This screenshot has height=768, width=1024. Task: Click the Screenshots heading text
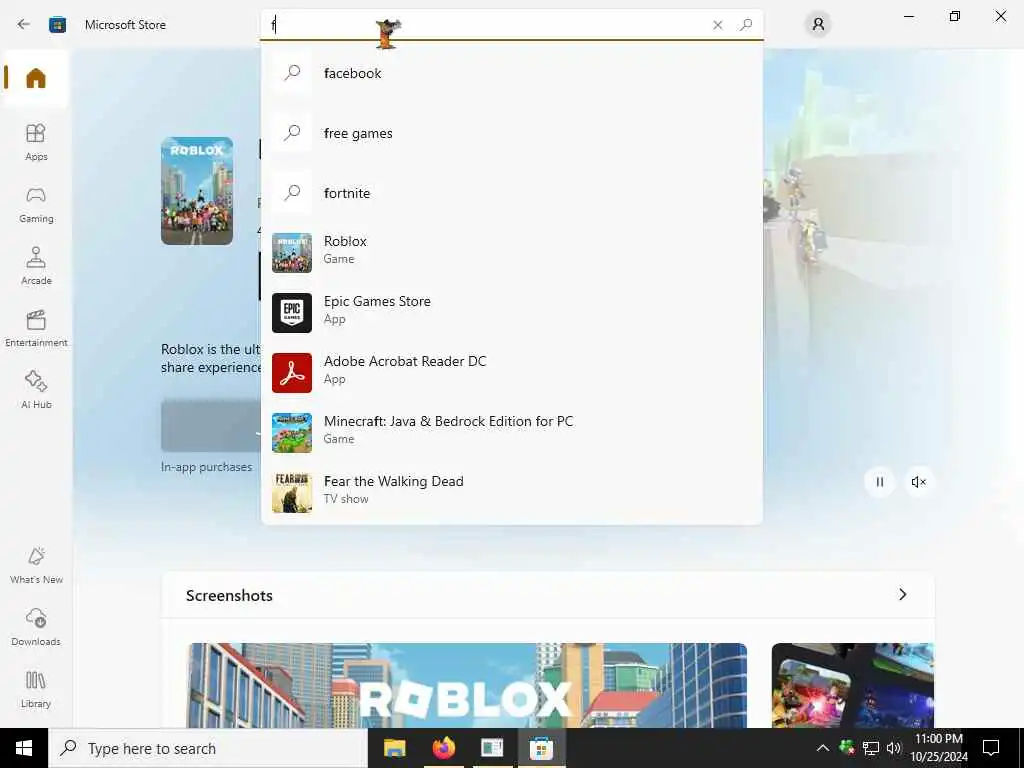tap(229, 596)
